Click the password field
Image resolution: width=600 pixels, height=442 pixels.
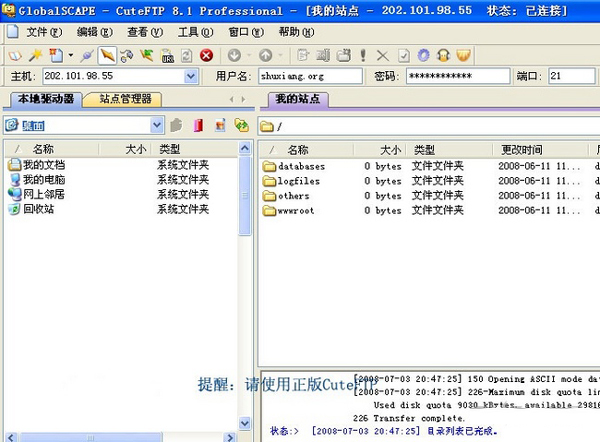click(x=458, y=76)
